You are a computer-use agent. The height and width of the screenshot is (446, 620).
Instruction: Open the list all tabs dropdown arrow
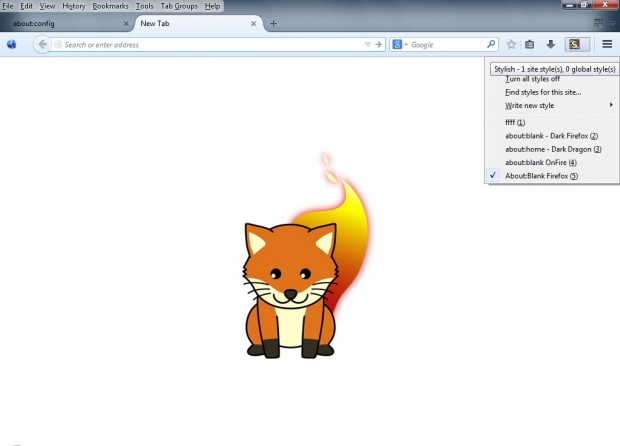(613, 23)
